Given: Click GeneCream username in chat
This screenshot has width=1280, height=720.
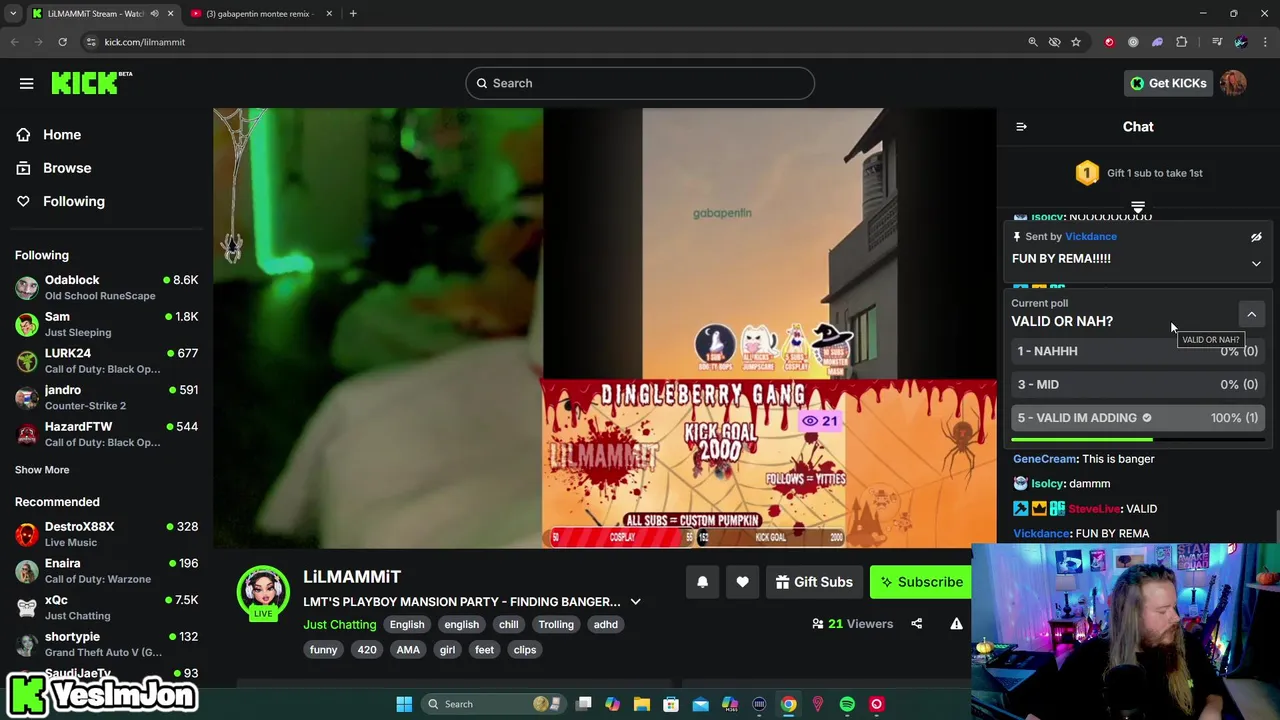Looking at the screenshot, I should (1045, 459).
